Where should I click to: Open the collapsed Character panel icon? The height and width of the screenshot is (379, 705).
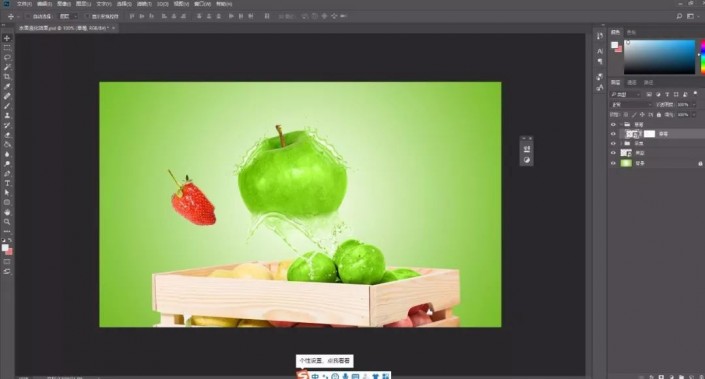[600, 51]
